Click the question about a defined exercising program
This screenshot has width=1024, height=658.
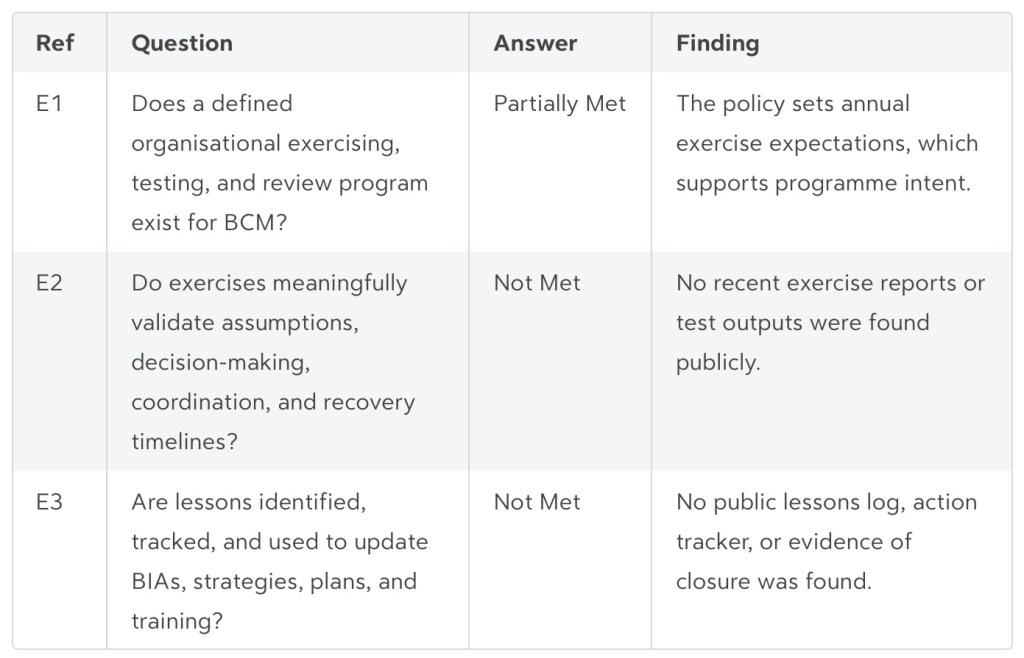[279, 163]
